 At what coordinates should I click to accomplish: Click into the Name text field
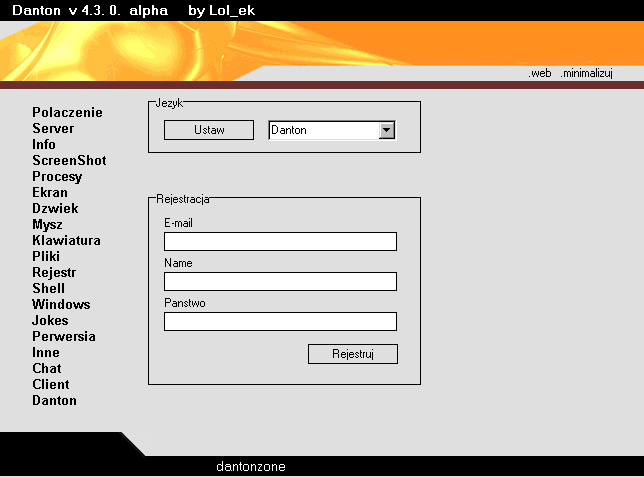280,281
